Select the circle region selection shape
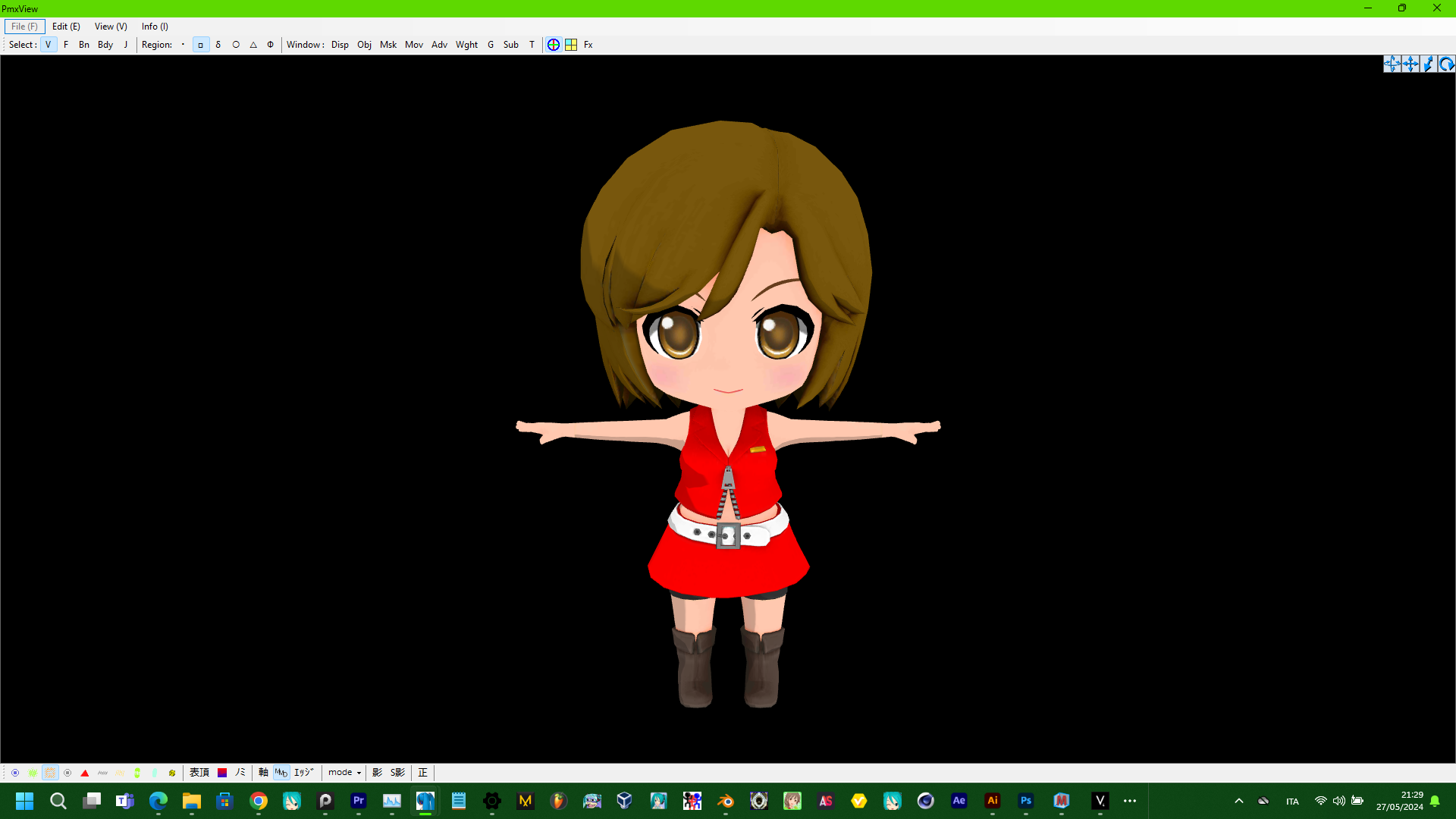This screenshot has height=819, width=1456. point(236,45)
